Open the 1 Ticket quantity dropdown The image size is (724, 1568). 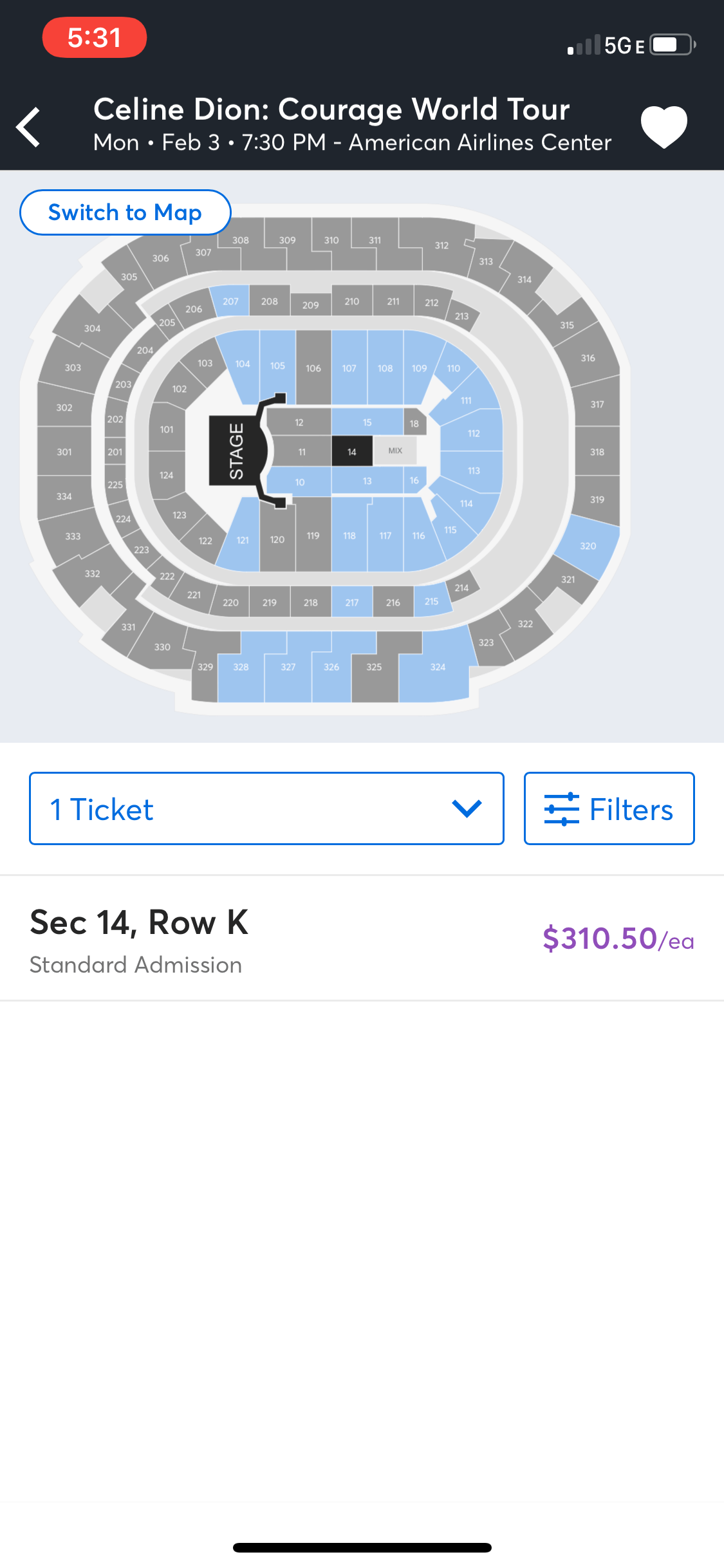pos(266,808)
